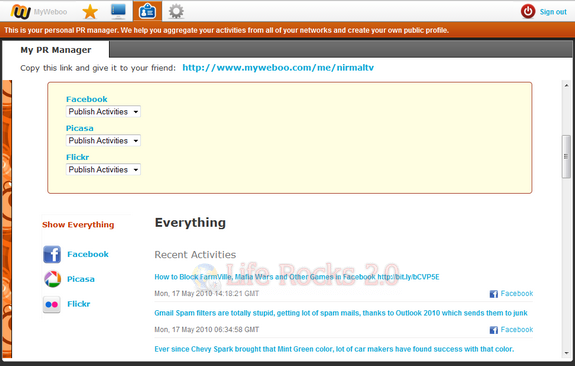Filter by Flickr text link in sidebar

click(x=78, y=304)
